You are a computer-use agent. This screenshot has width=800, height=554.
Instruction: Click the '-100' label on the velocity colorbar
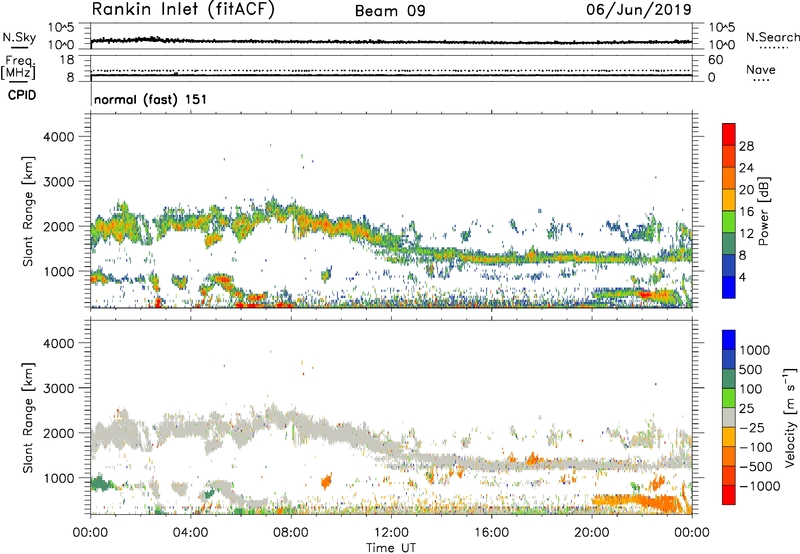coord(755,447)
